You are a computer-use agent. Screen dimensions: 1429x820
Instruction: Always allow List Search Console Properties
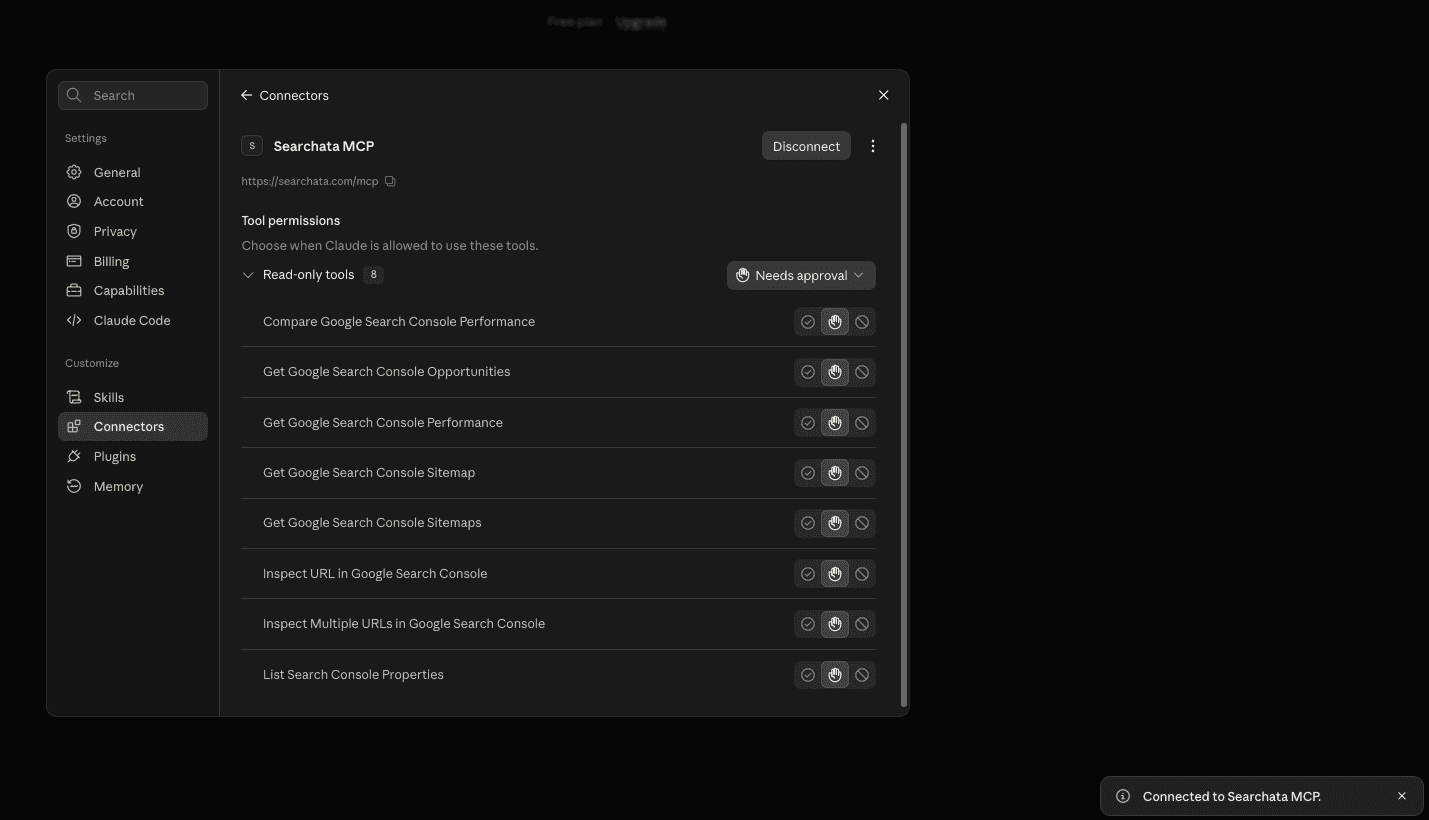[x=808, y=675]
